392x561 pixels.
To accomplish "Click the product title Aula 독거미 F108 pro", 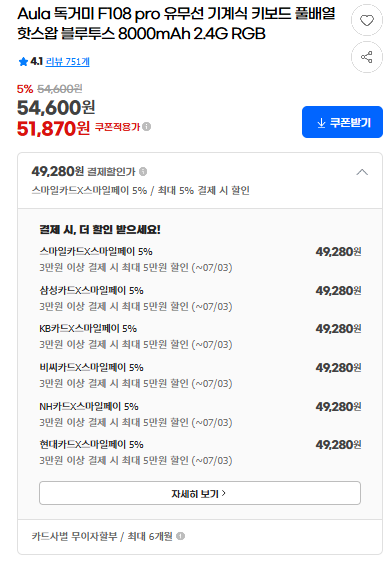I will pos(176,24).
